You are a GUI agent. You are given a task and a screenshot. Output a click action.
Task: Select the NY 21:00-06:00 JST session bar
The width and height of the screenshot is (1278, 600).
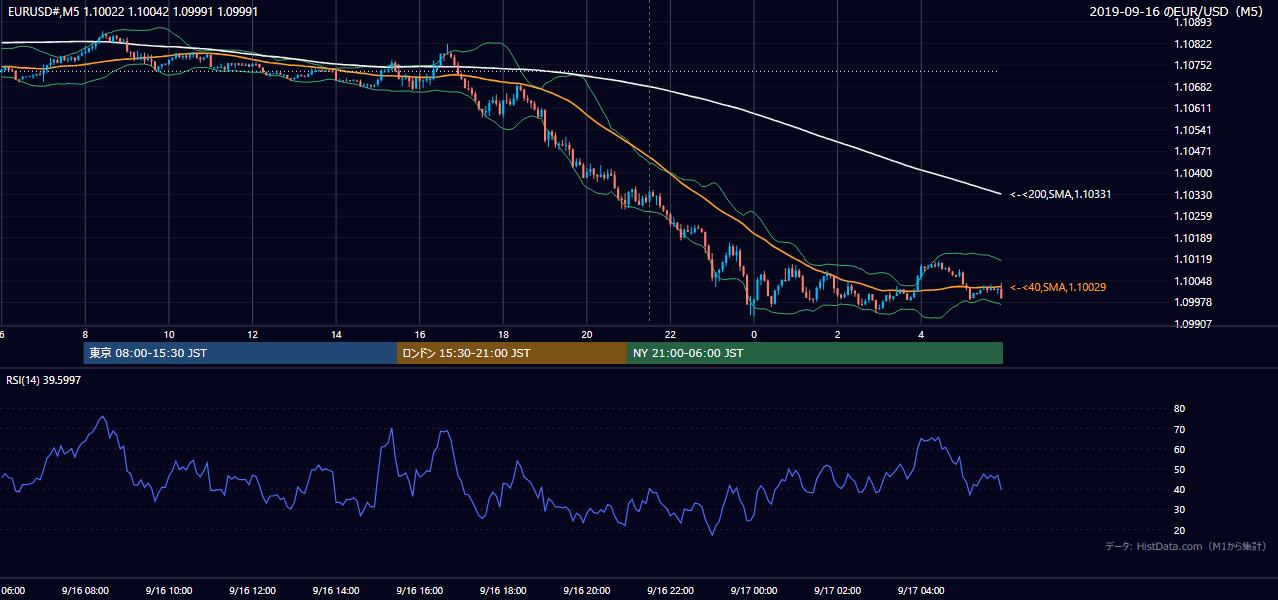point(815,353)
